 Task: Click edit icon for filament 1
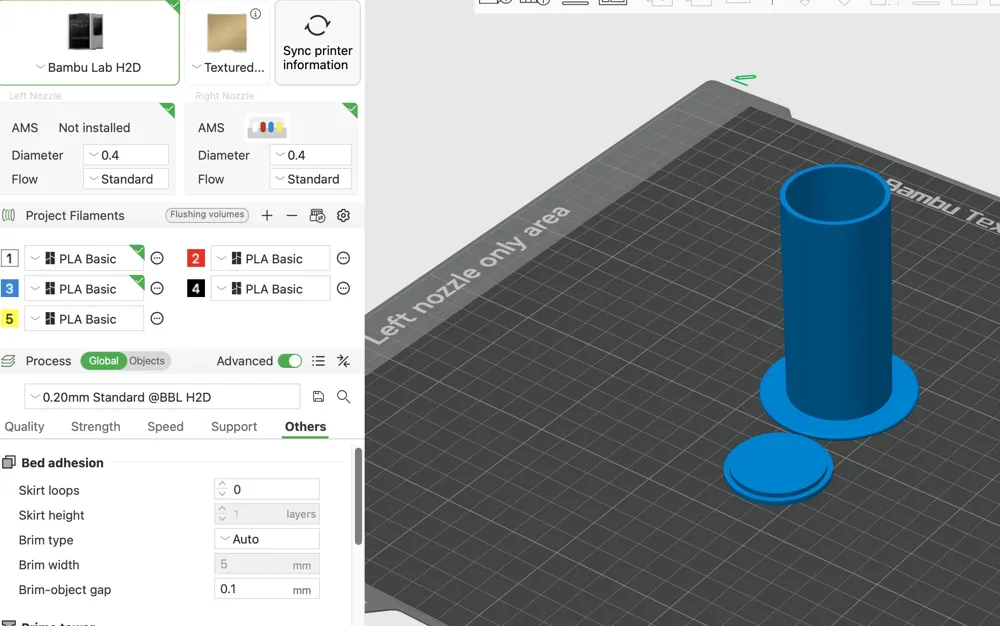tap(157, 258)
